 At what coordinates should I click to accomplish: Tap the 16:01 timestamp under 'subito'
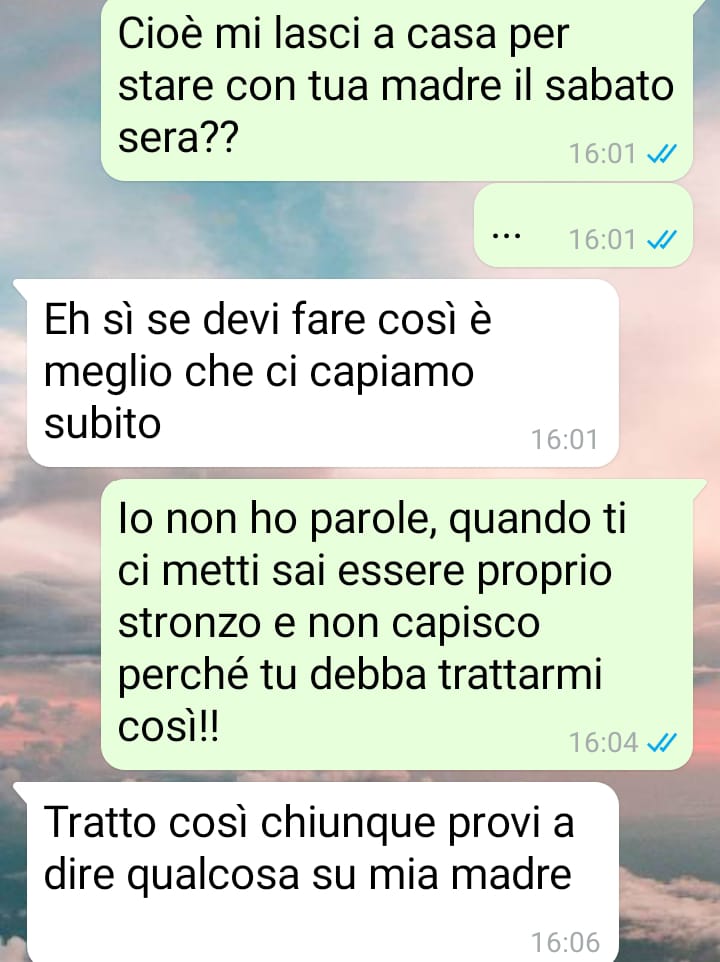[x=564, y=439]
